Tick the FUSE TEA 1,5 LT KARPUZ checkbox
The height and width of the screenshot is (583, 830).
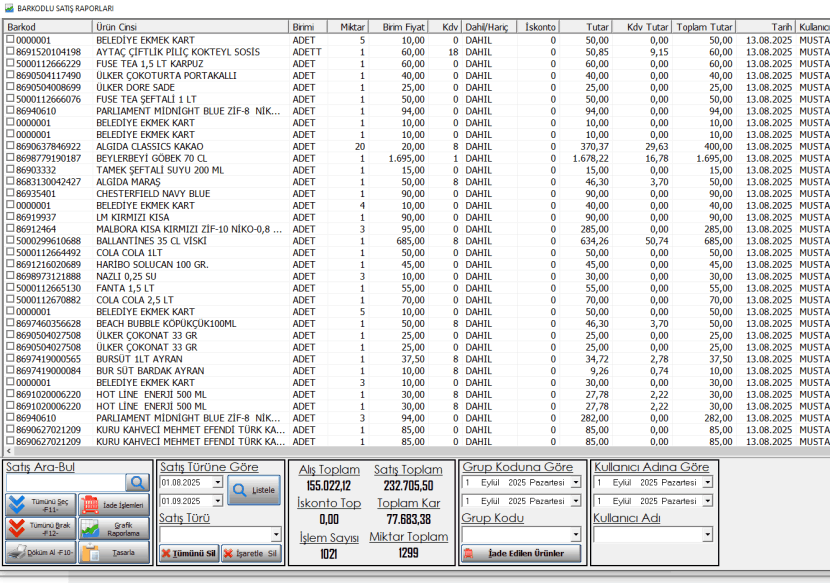point(10,63)
